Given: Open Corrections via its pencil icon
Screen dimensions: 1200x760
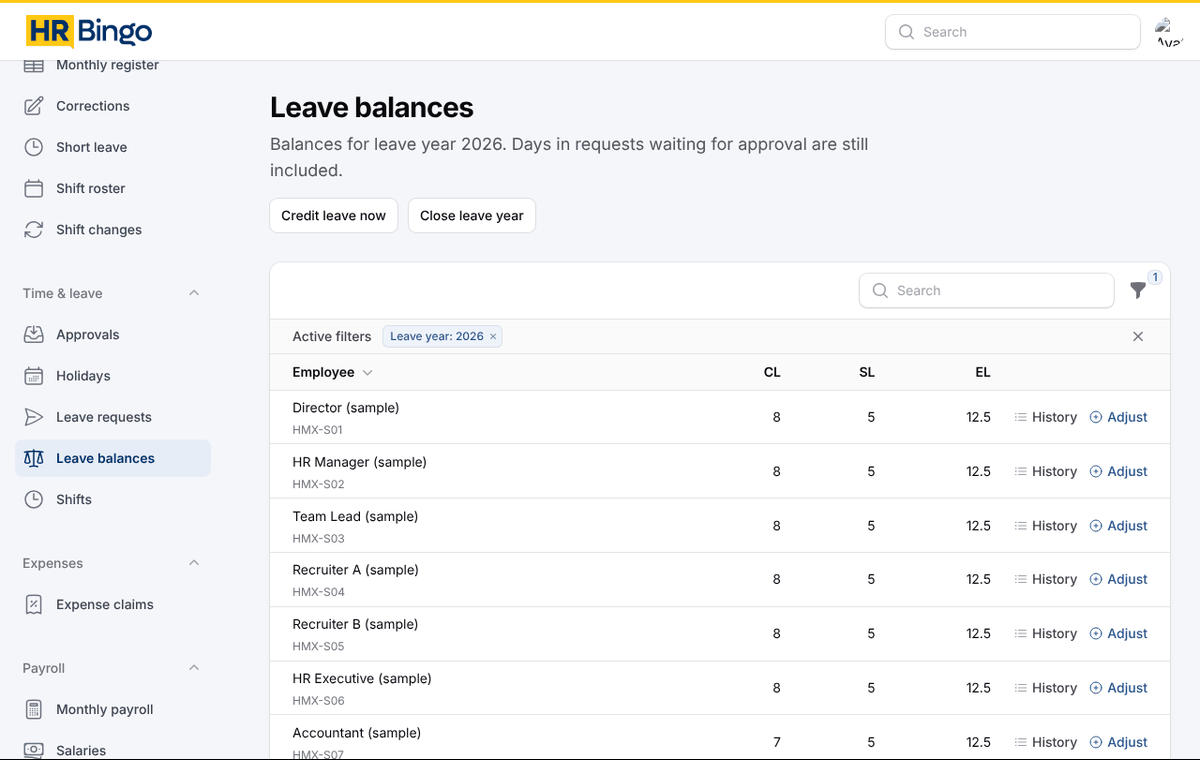Looking at the screenshot, I should (x=34, y=106).
